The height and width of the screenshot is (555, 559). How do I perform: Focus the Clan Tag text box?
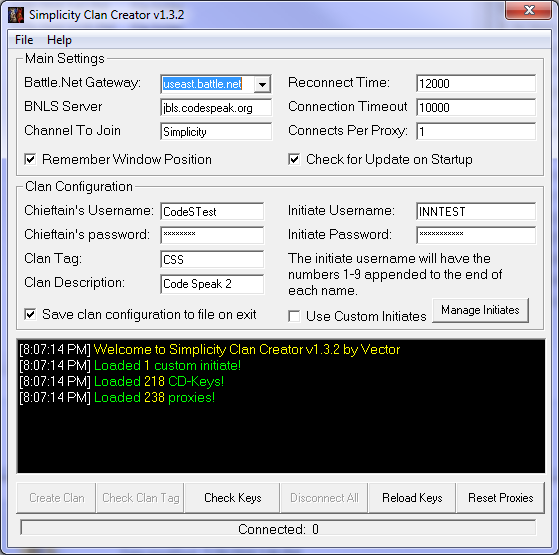click(212, 259)
